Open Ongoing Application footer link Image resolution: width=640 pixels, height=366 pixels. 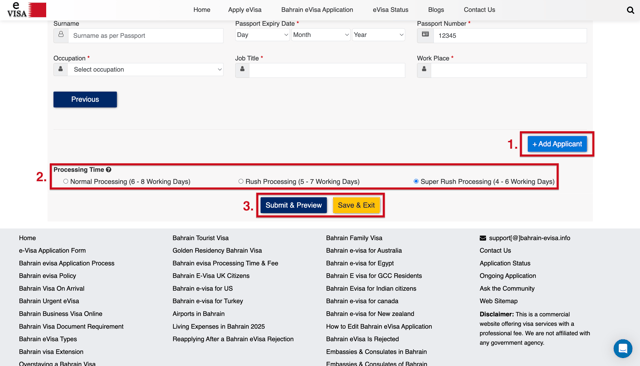508,276
